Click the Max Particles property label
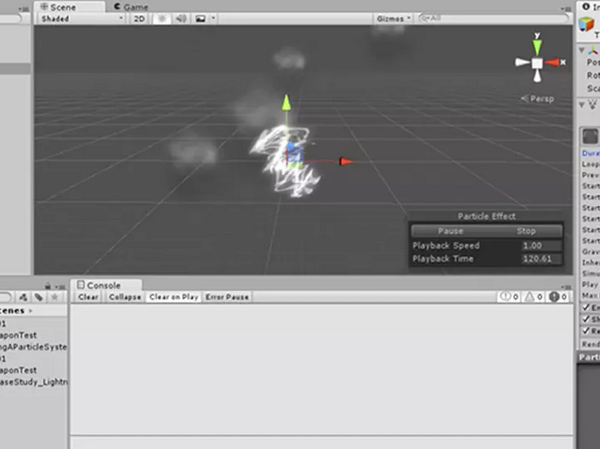The width and height of the screenshot is (600, 450). 591,295
